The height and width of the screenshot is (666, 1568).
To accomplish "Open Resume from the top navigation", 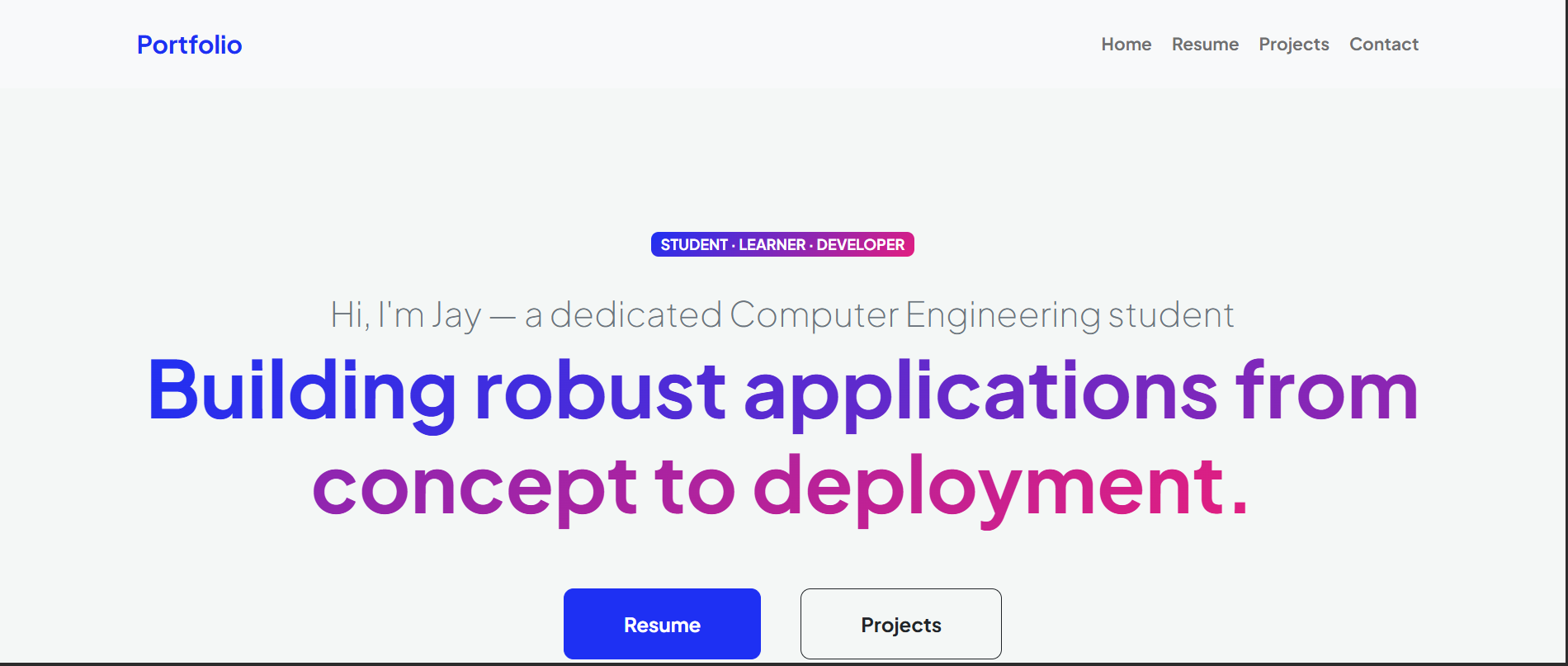I will point(1205,45).
